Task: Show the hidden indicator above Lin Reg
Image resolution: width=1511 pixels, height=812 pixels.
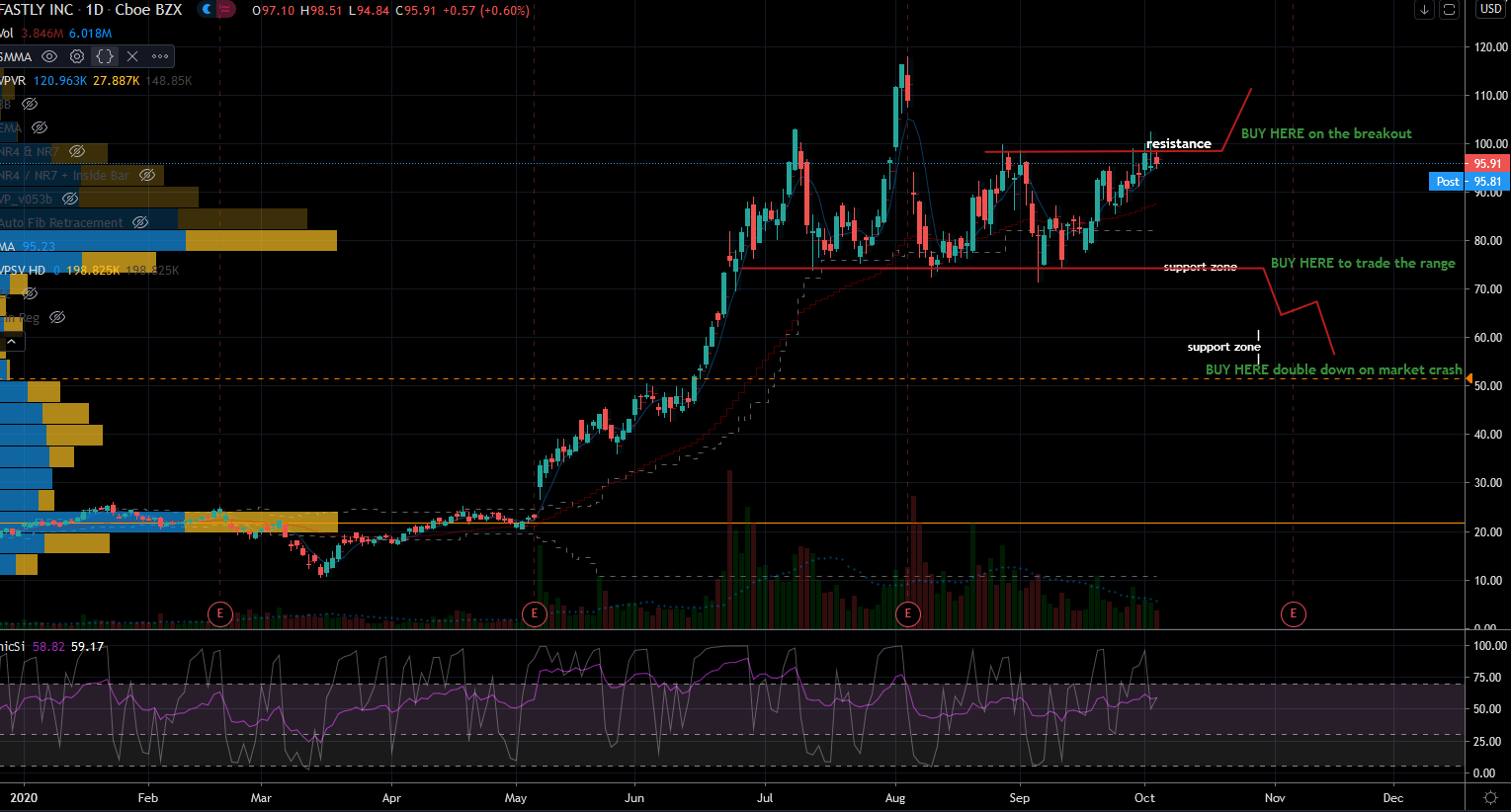Action: (x=30, y=293)
